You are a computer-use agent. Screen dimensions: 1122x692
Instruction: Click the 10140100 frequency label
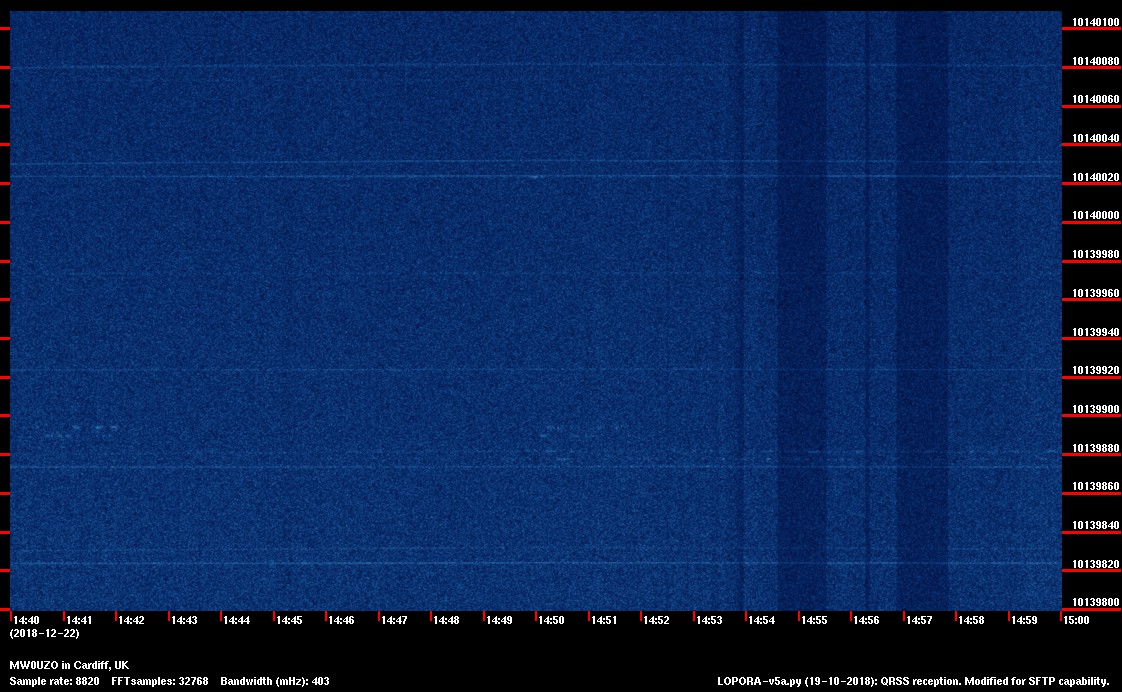(x=1093, y=22)
